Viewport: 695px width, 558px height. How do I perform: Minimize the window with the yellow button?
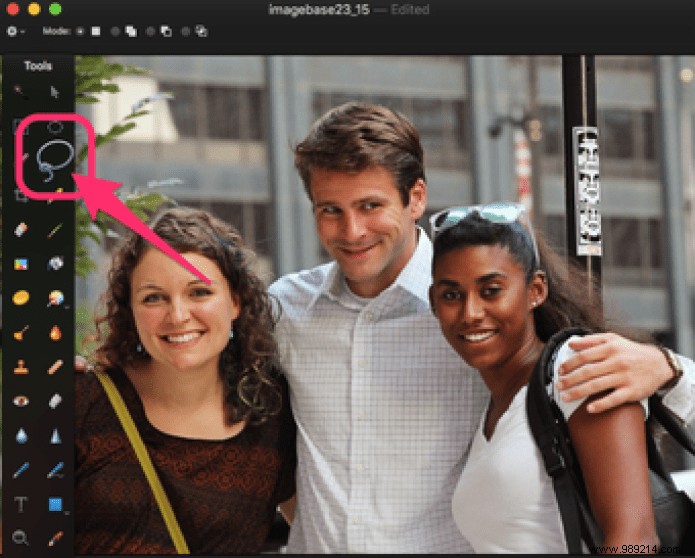tap(34, 9)
